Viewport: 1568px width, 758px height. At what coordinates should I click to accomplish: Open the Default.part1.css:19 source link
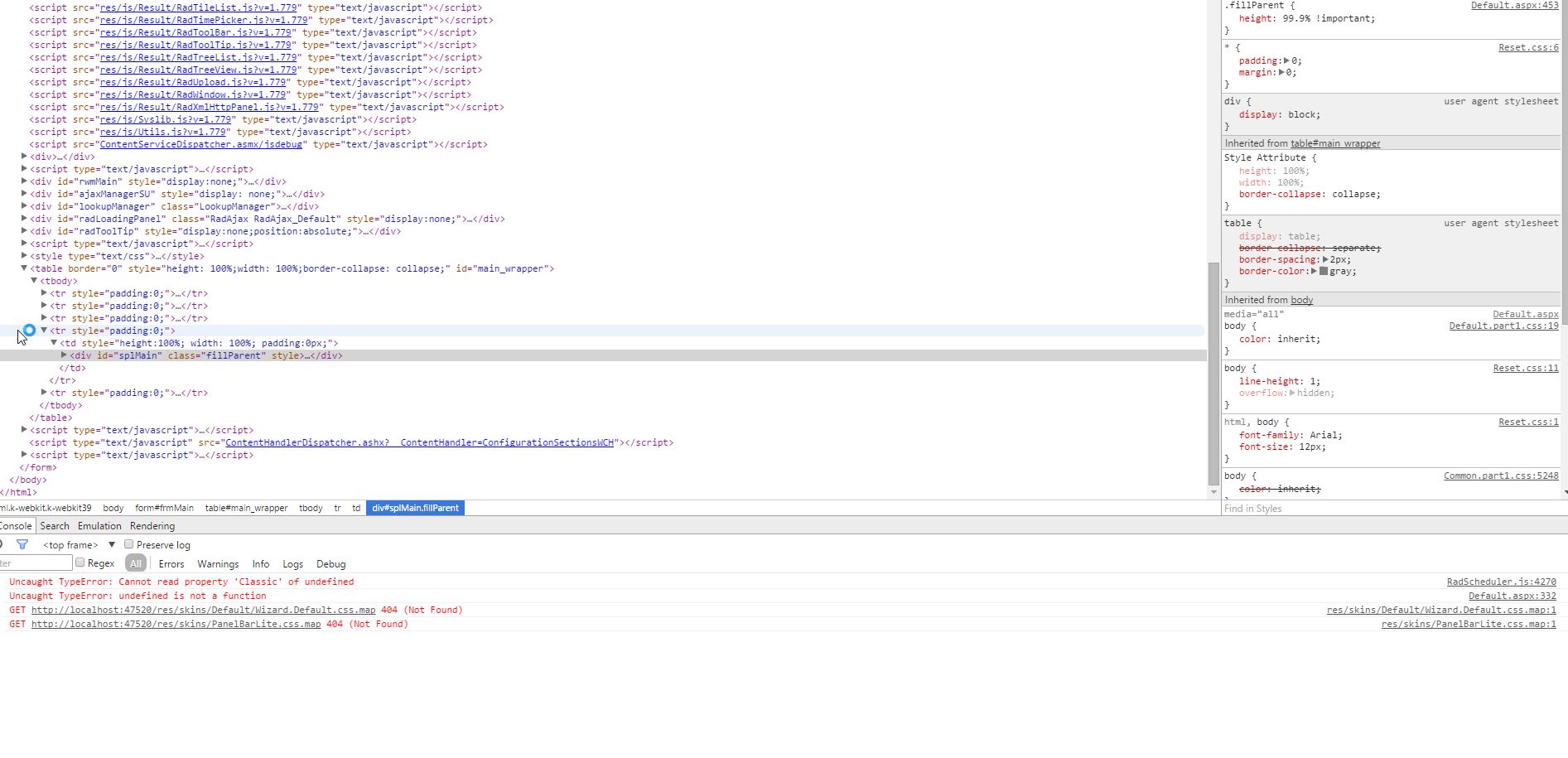point(1503,326)
